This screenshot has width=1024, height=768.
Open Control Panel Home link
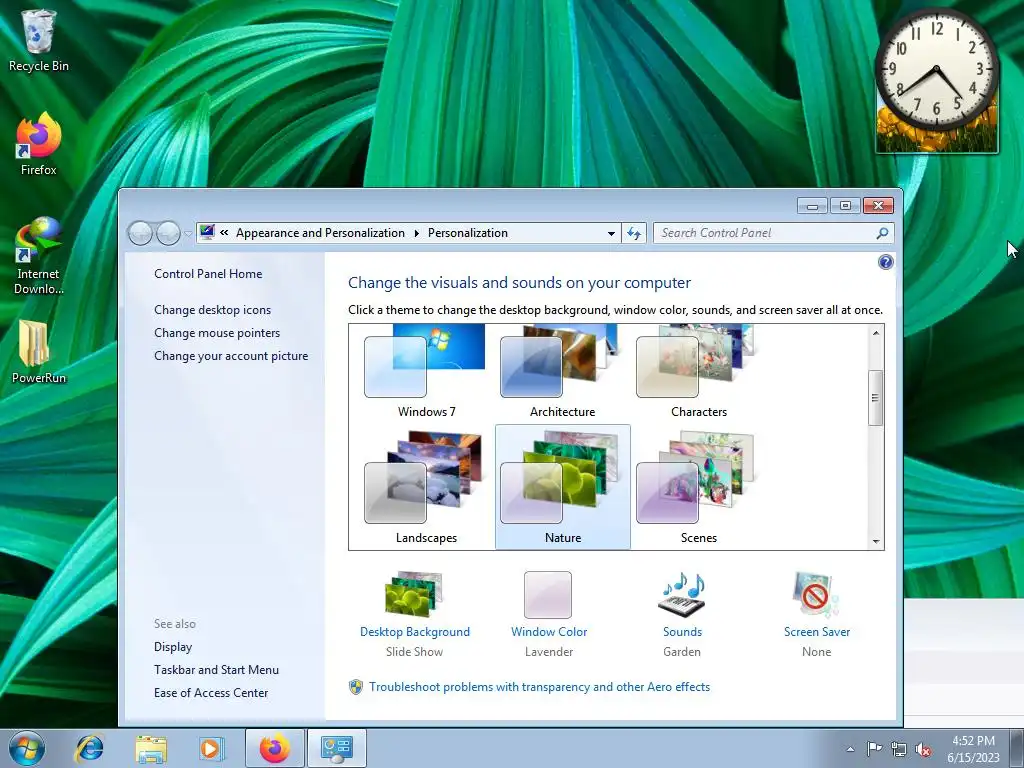[x=208, y=274]
